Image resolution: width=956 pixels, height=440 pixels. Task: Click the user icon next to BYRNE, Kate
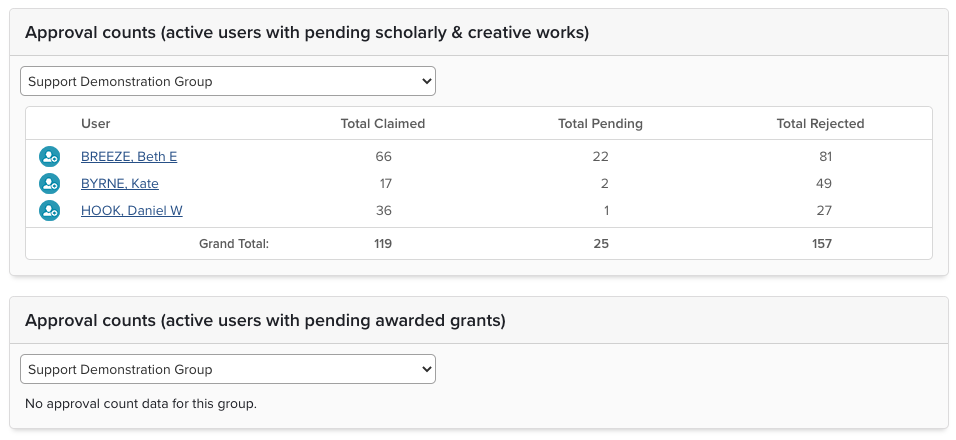point(49,184)
